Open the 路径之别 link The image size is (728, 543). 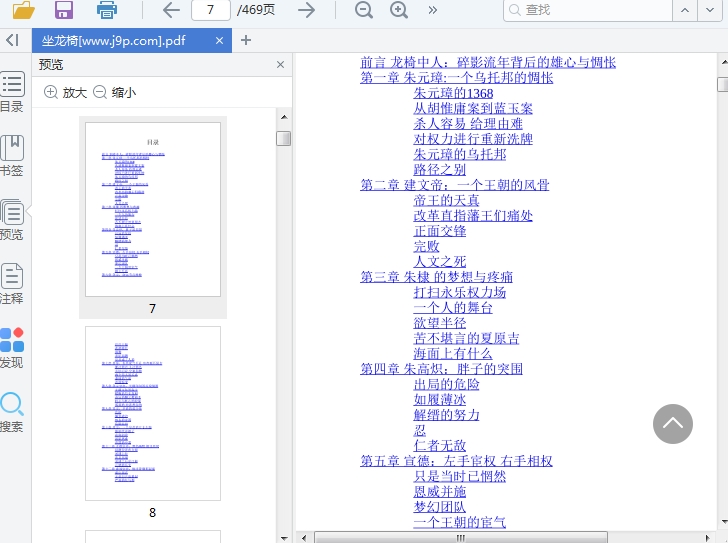(x=440, y=169)
